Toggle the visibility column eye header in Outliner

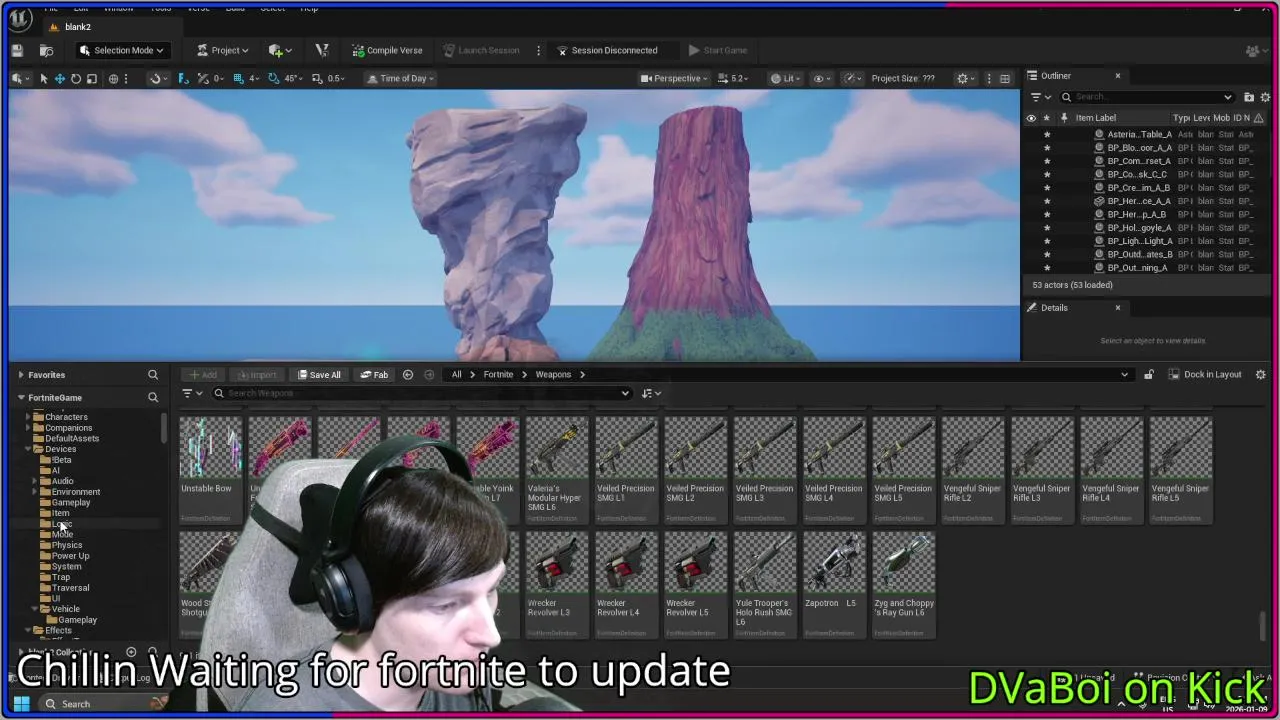(1031, 117)
